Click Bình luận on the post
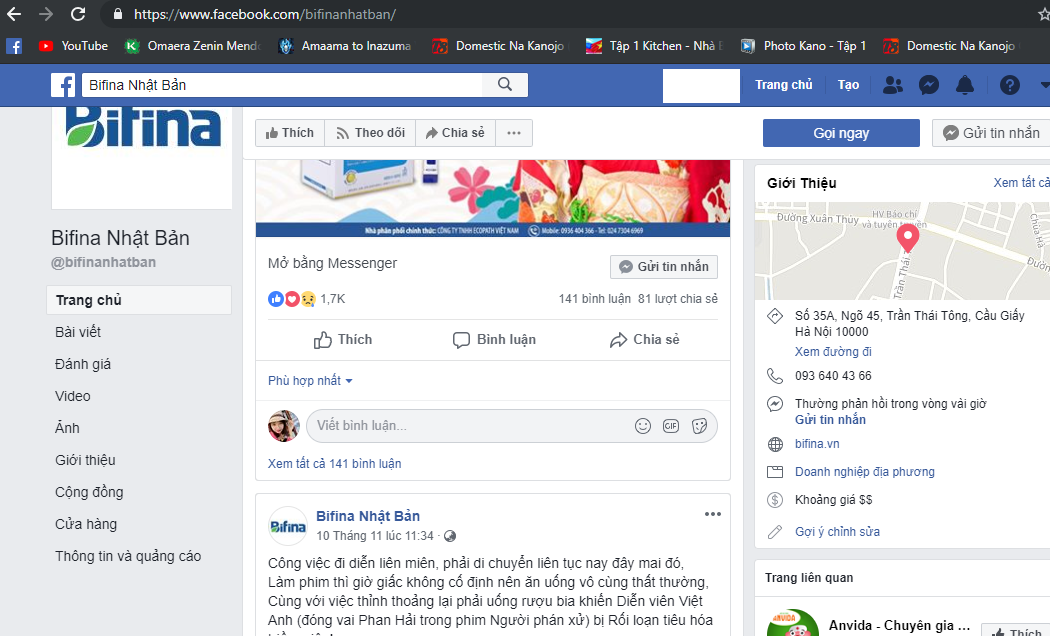Screen dimensions: 1050x636 click(x=494, y=339)
